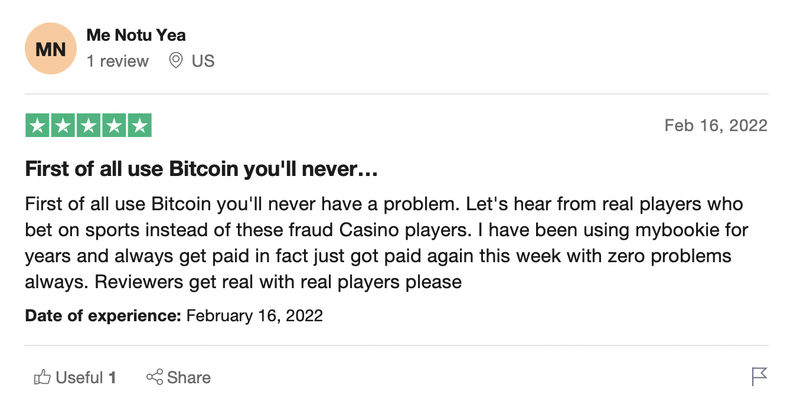Image resolution: width=790 pixels, height=411 pixels.
Task: Click the 'Date of experience' label
Action: tap(101, 316)
